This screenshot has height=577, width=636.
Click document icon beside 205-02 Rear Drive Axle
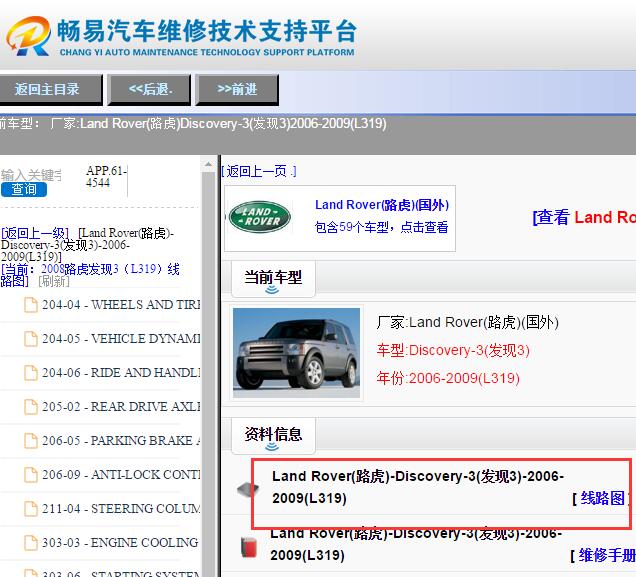pos(31,407)
